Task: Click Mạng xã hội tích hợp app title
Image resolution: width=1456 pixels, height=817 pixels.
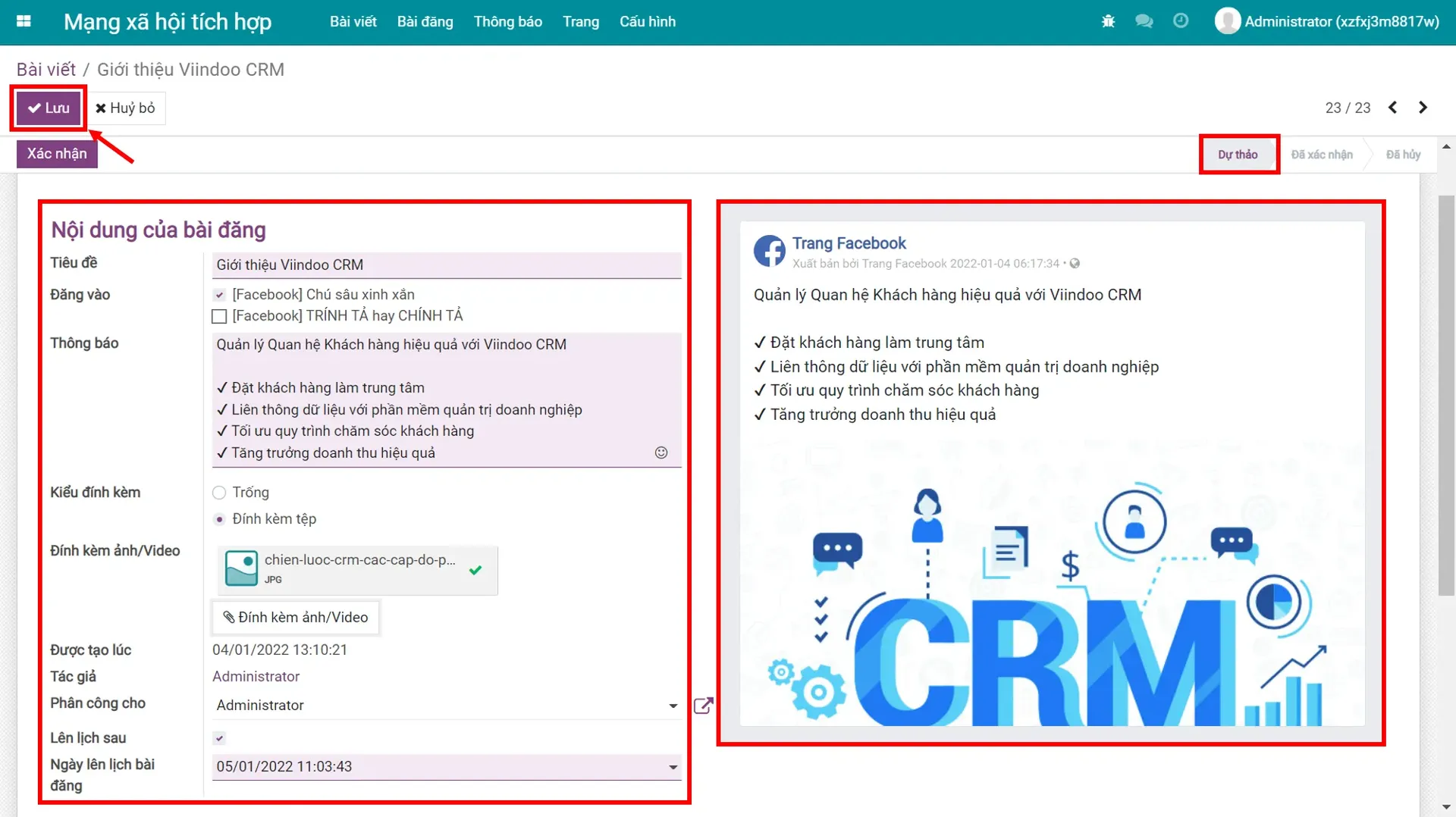Action: click(168, 21)
